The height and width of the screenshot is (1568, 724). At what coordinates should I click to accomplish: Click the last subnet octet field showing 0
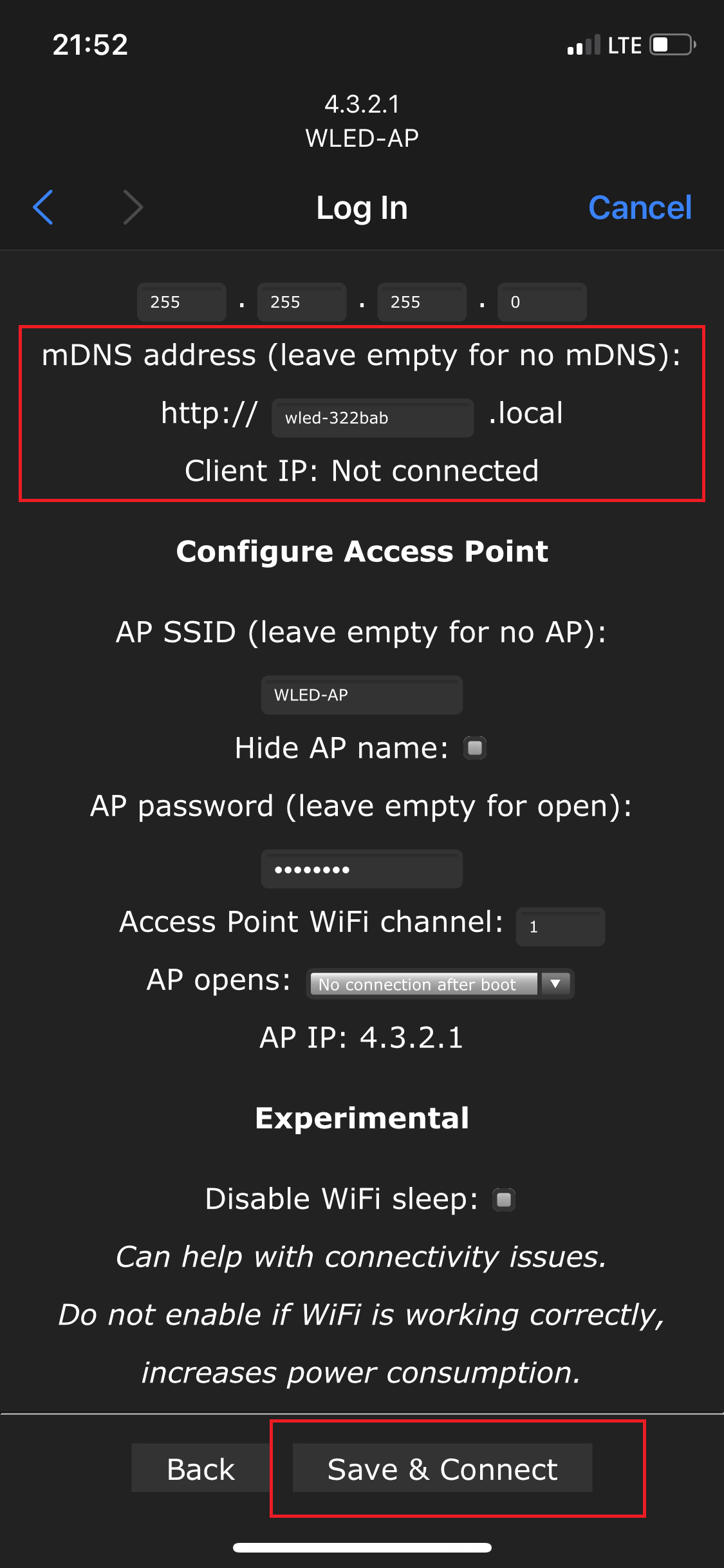coord(542,302)
